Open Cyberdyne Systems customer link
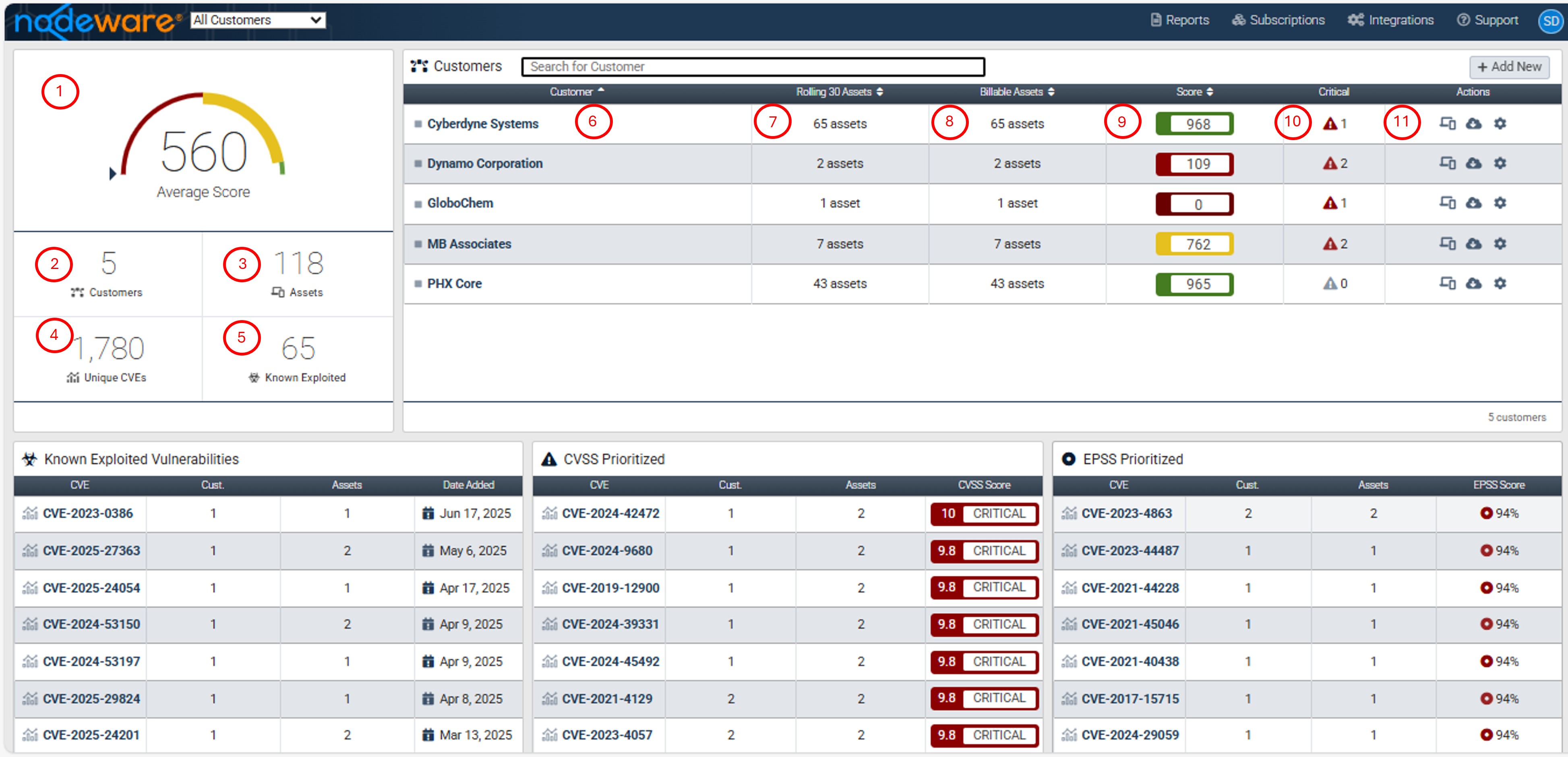Image resolution: width=1568 pixels, height=757 pixels. [483, 124]
